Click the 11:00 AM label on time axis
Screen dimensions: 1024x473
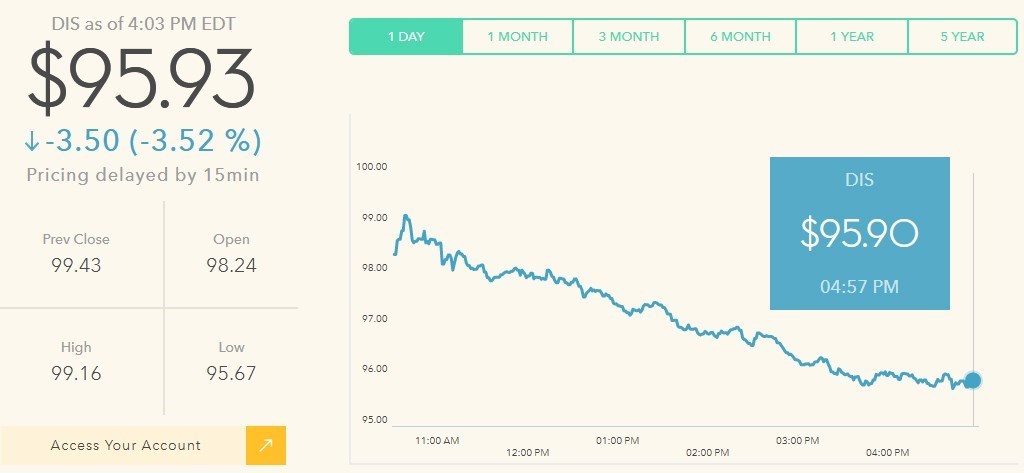click(x=437, y=440)
